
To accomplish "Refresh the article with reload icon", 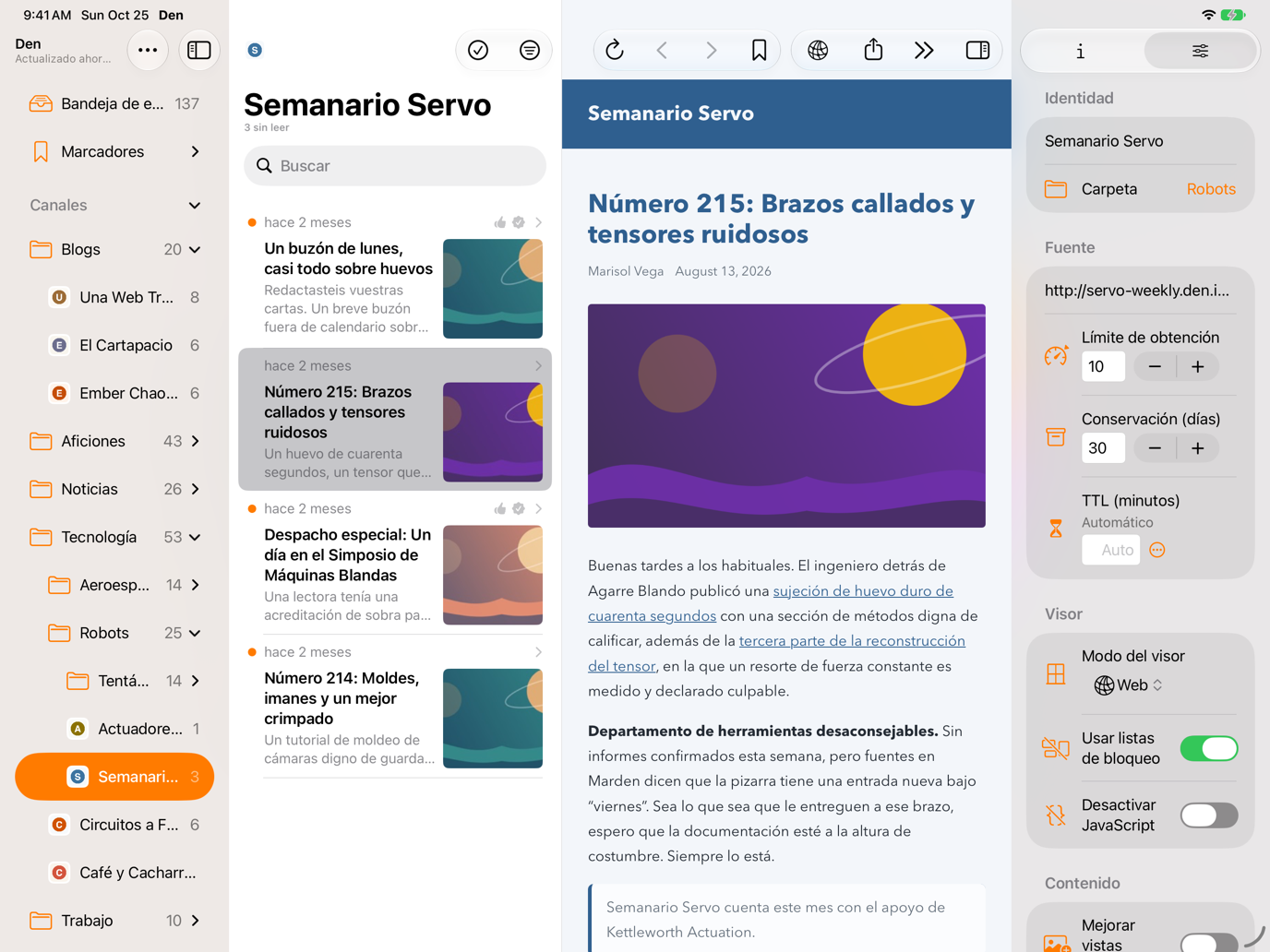I will click(615, 51).
